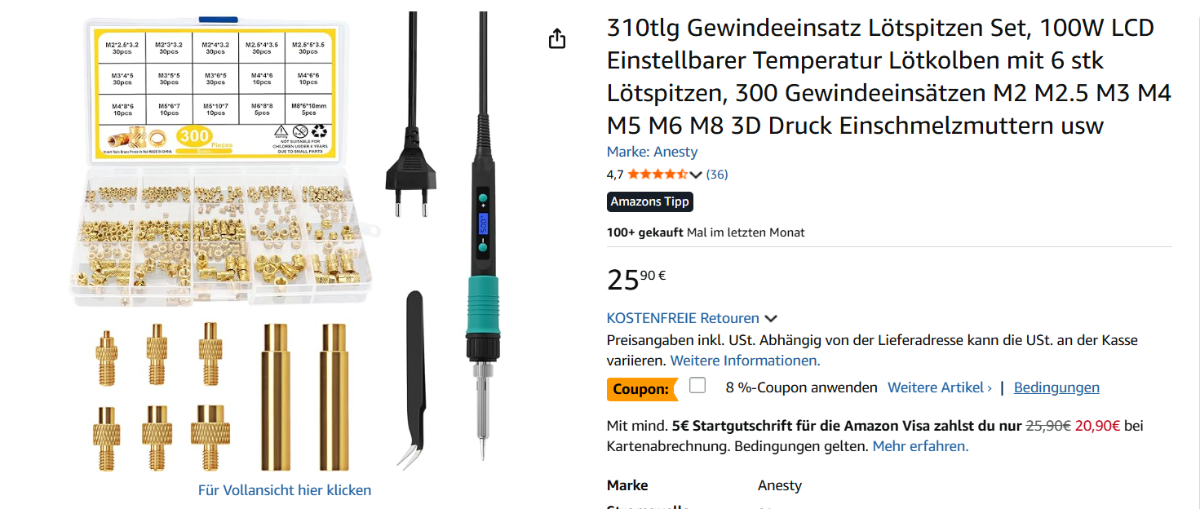Click the star rating icons

658,174
